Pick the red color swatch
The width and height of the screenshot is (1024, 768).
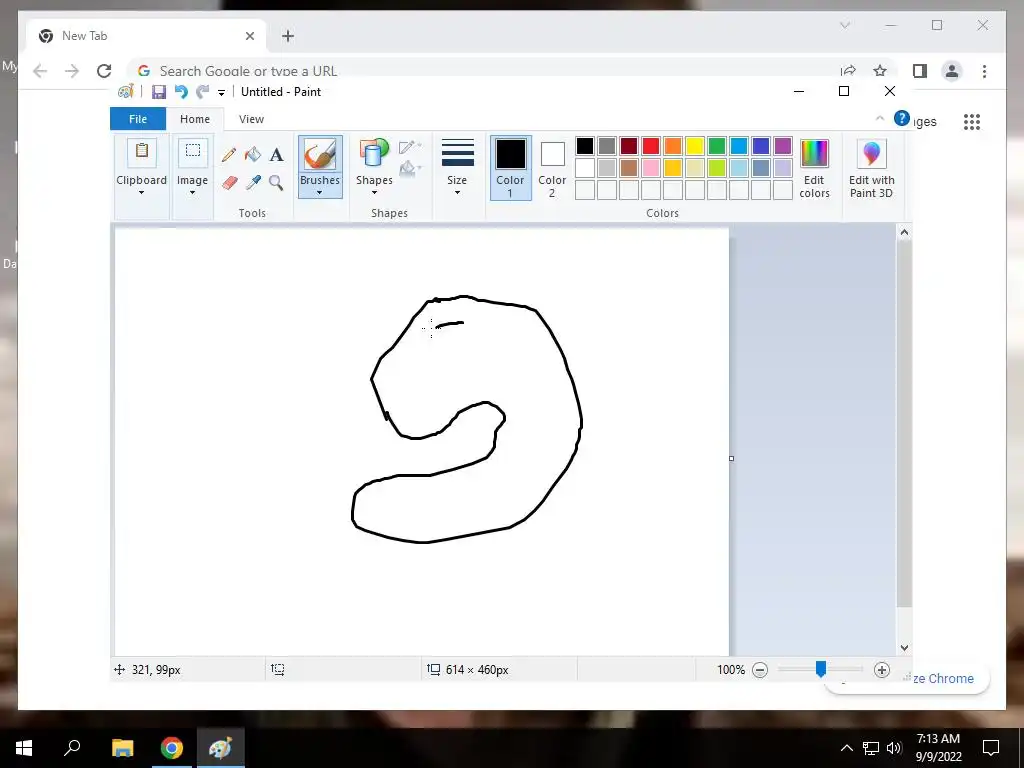(x=650, y=146)
